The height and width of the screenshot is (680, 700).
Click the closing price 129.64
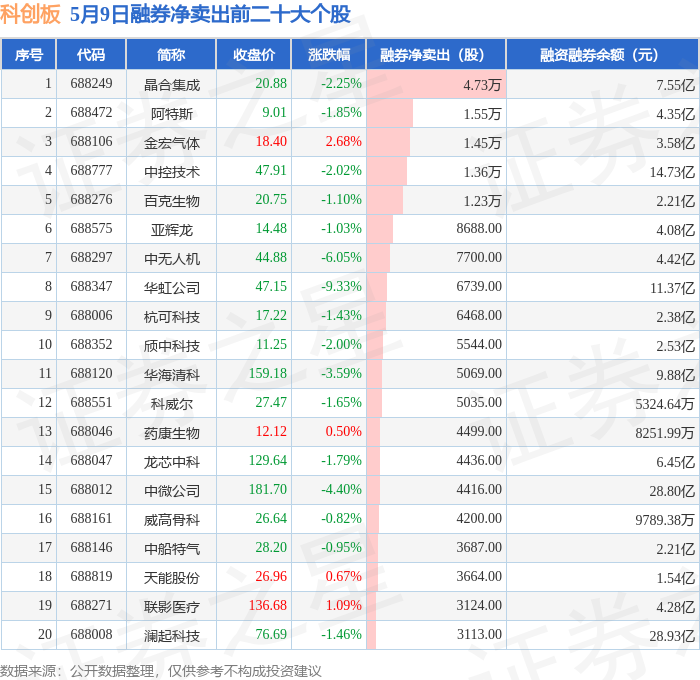tap(268, 461)
